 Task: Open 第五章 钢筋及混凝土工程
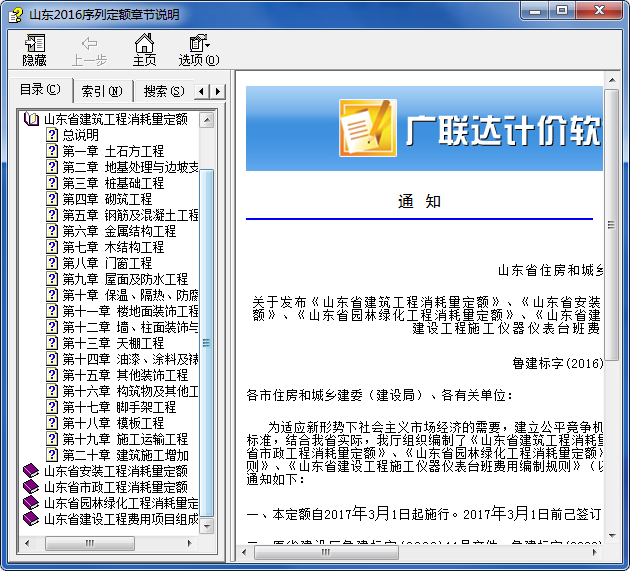pos(130,215)
